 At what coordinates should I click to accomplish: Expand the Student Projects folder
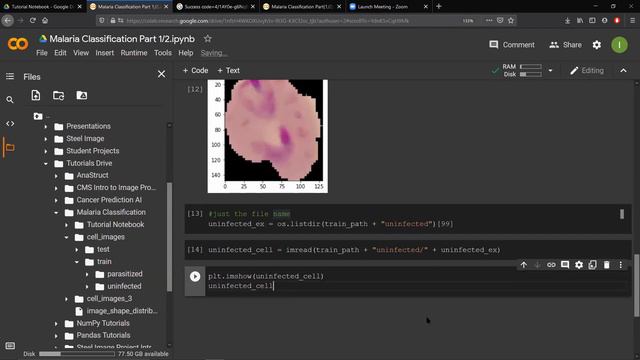click(x=46, y=151)
